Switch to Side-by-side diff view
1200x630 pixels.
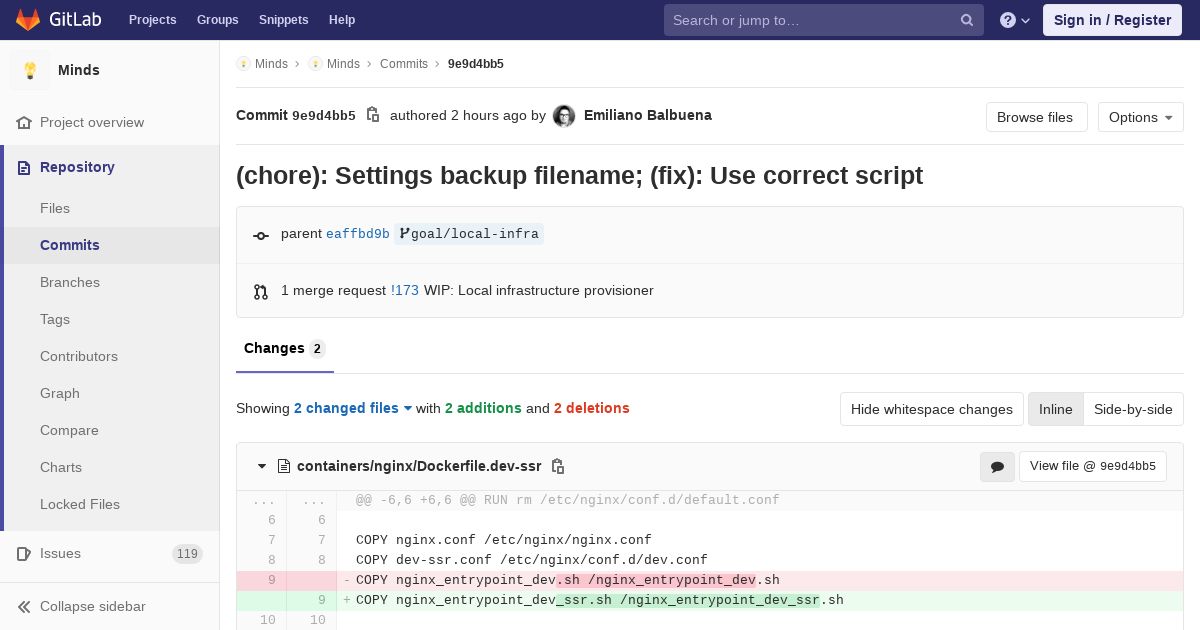point(1133,409)
